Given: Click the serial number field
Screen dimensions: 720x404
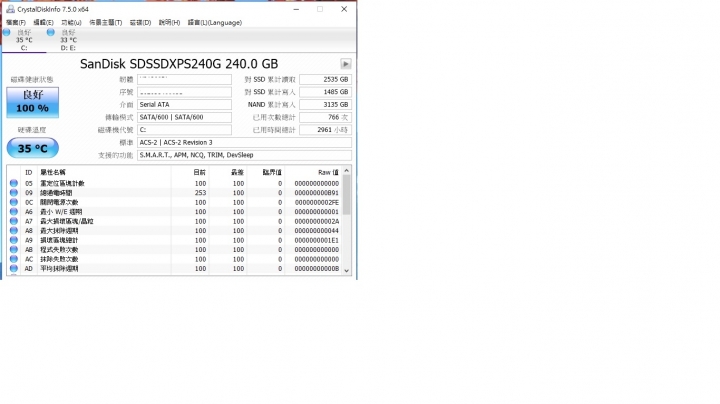Looking at the screenshot, I should [x=184, y=92].
